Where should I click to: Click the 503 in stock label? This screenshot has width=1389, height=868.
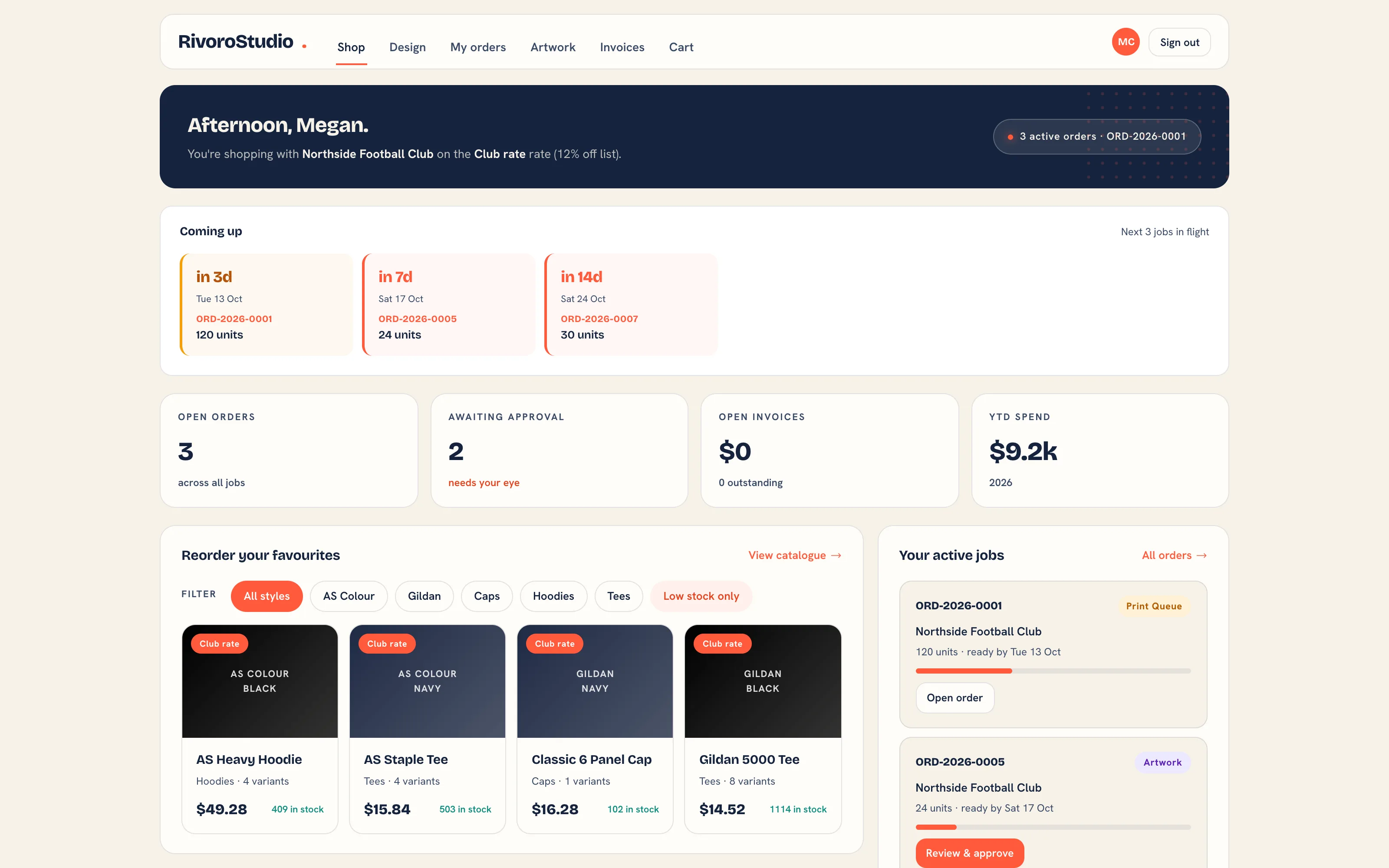pos(465,809)
